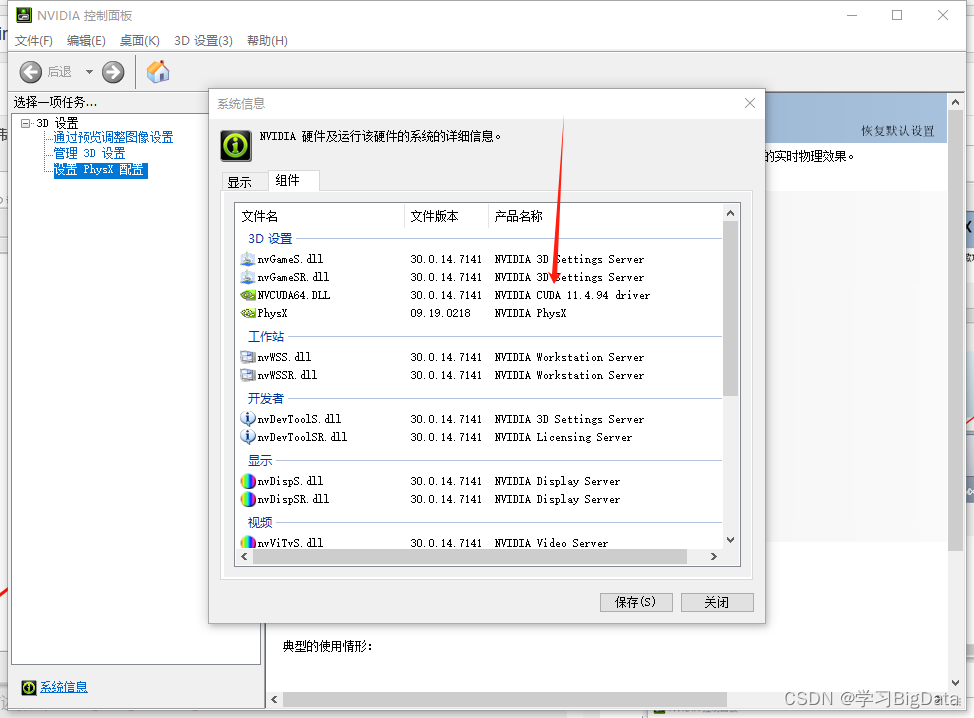Click the component list scroll up arrow
This screenshot has height=718, width=974.
pos(730,213)
